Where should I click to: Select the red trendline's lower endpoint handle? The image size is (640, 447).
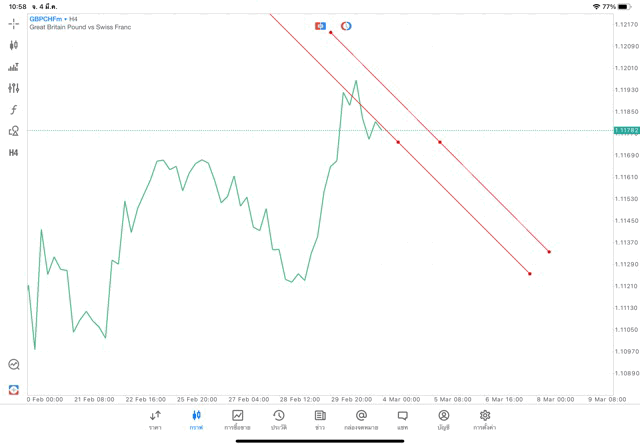(x=530, y=274)
